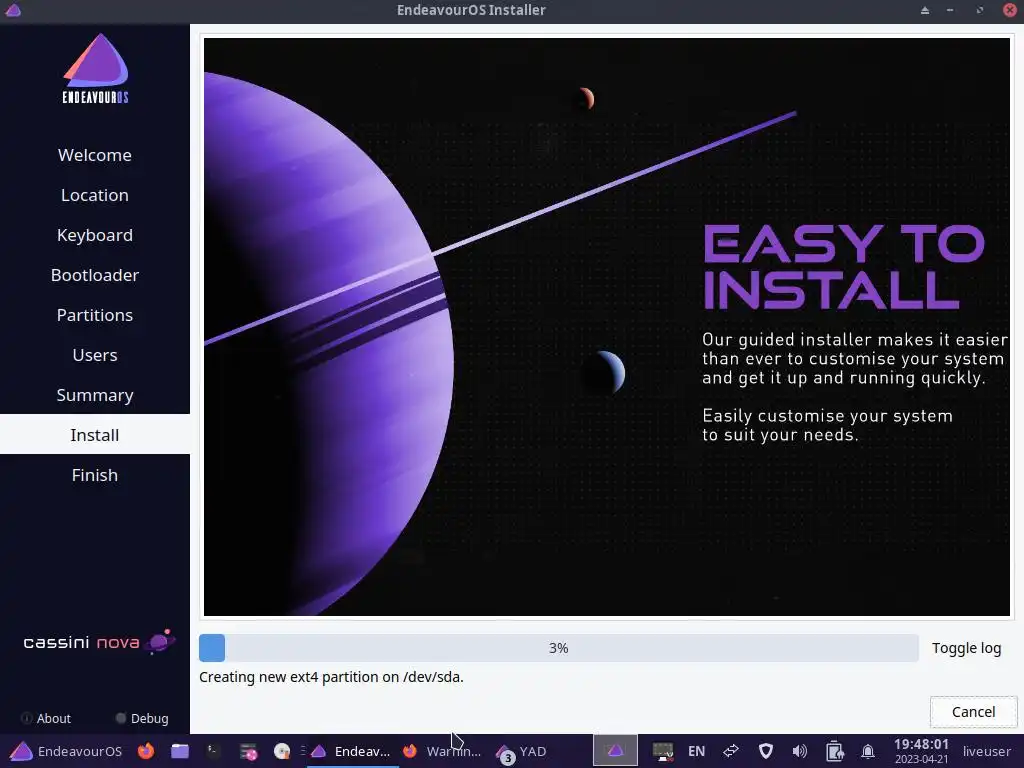Maximize the installer window

coord(980,10)
